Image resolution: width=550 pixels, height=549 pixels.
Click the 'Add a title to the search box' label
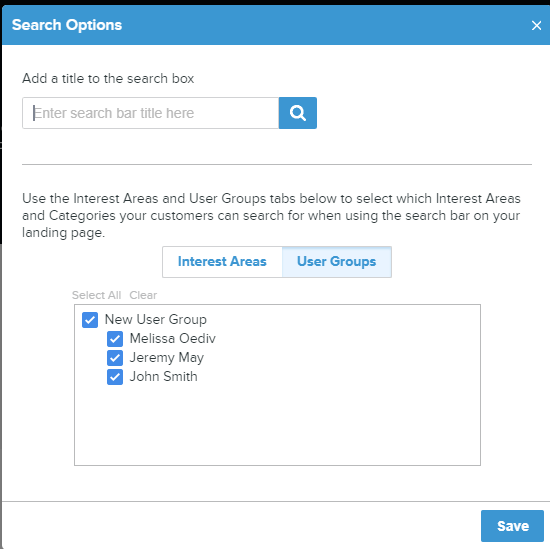tap(108, 79)
